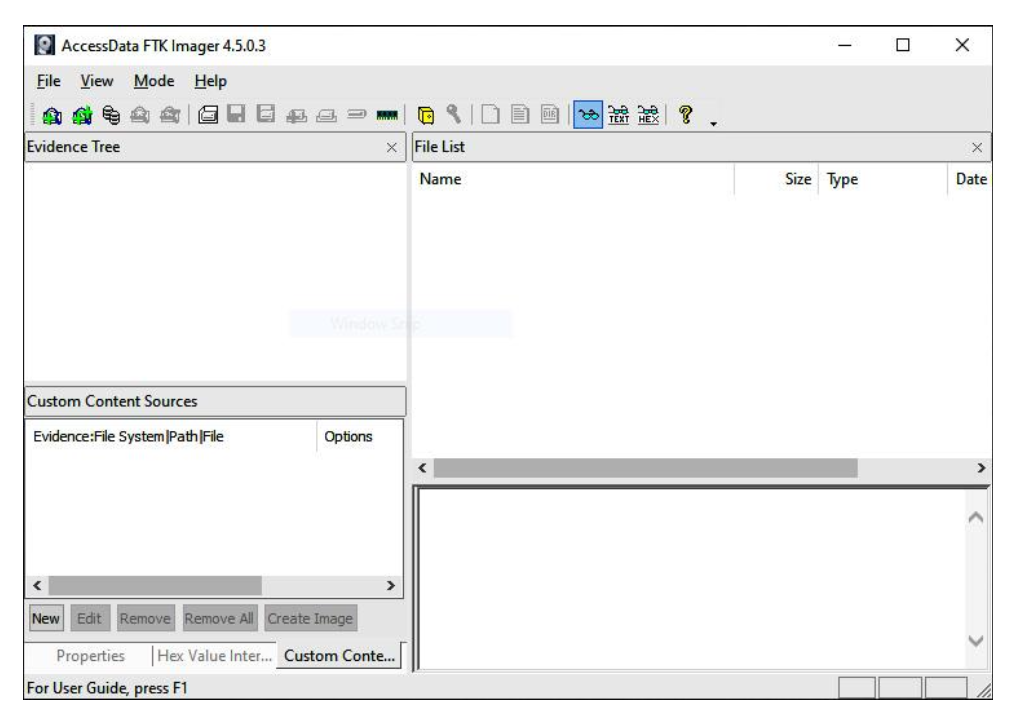Click Create Custom Content Image toolbar icon

[327, 116]
